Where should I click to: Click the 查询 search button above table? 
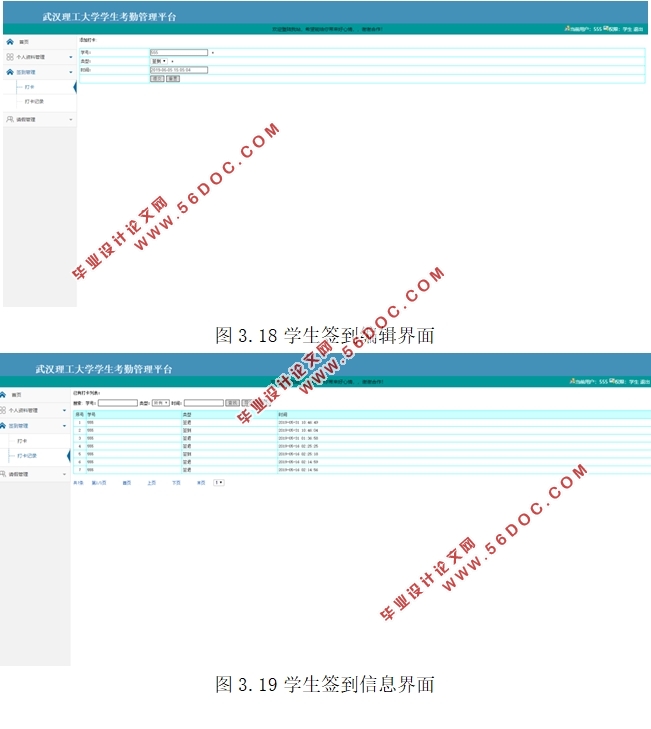pos(232,403)
